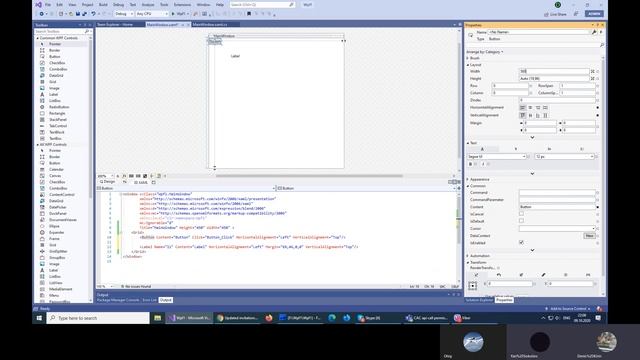The height and width of the screenshot is (360, 640).
Task: Open the Extensions menu
Action: [182, 4]
